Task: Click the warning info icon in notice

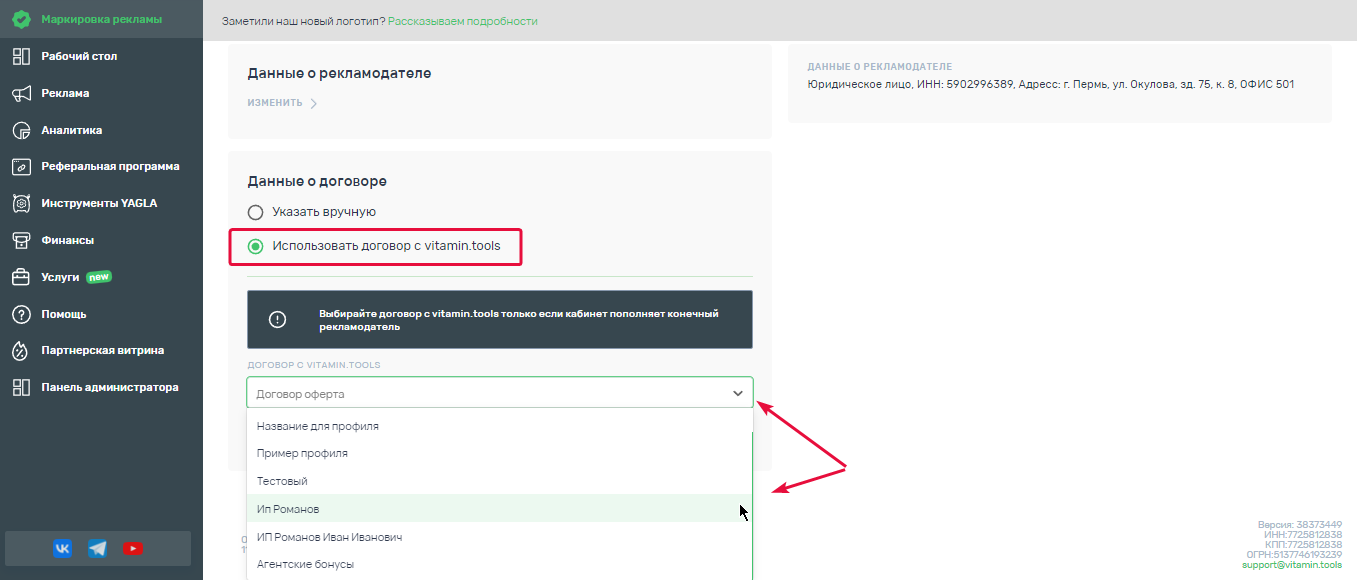Action: coord(278,319)
